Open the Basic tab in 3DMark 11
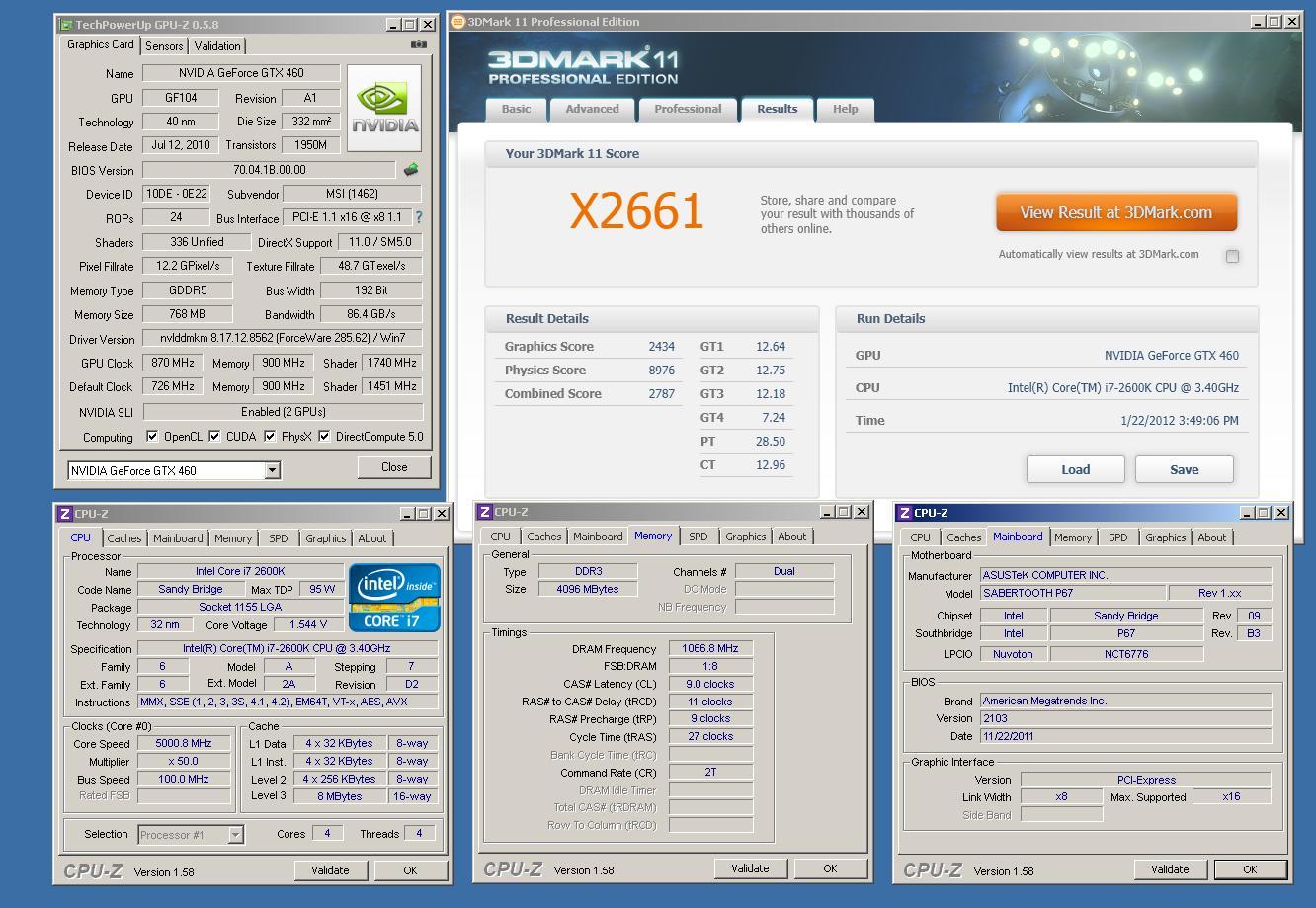This screenshot has width=1316, height=908. click(x=516, y=109)
